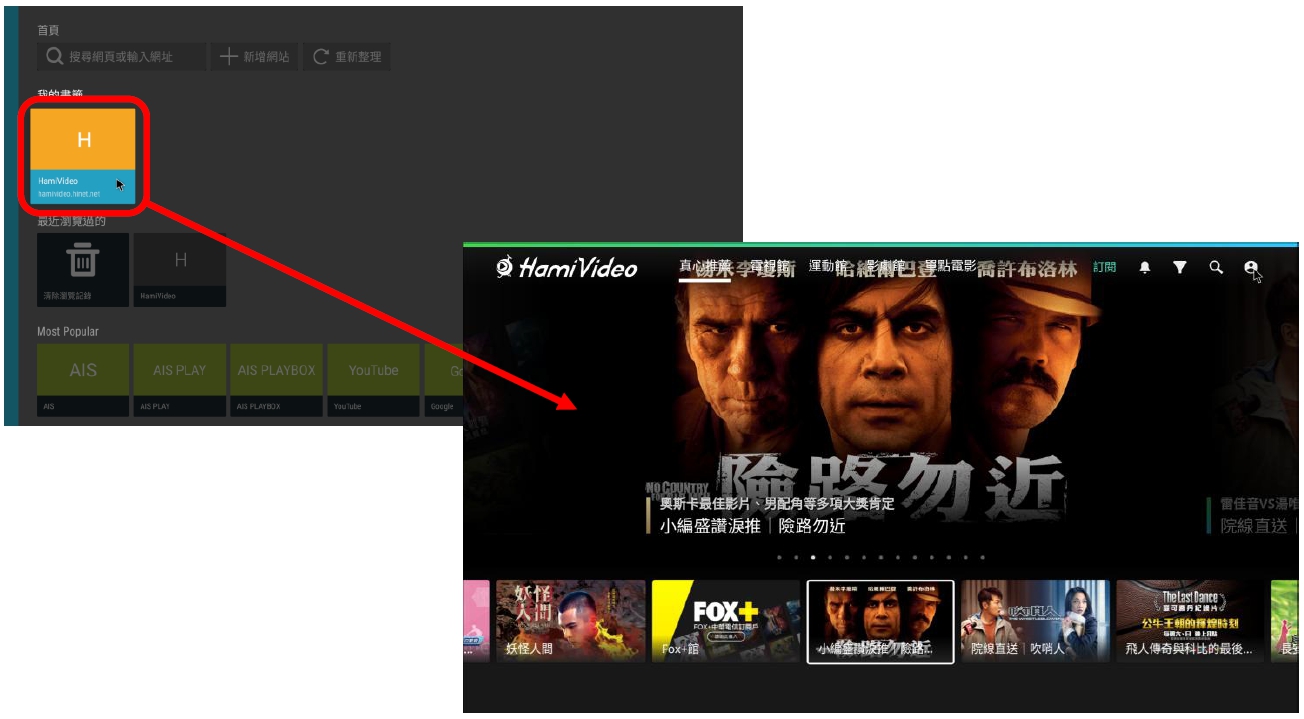This screenshot has width=1304, height=719.
Task: Click the plus icon of 新增網站
Action: [x=228, y=57]
